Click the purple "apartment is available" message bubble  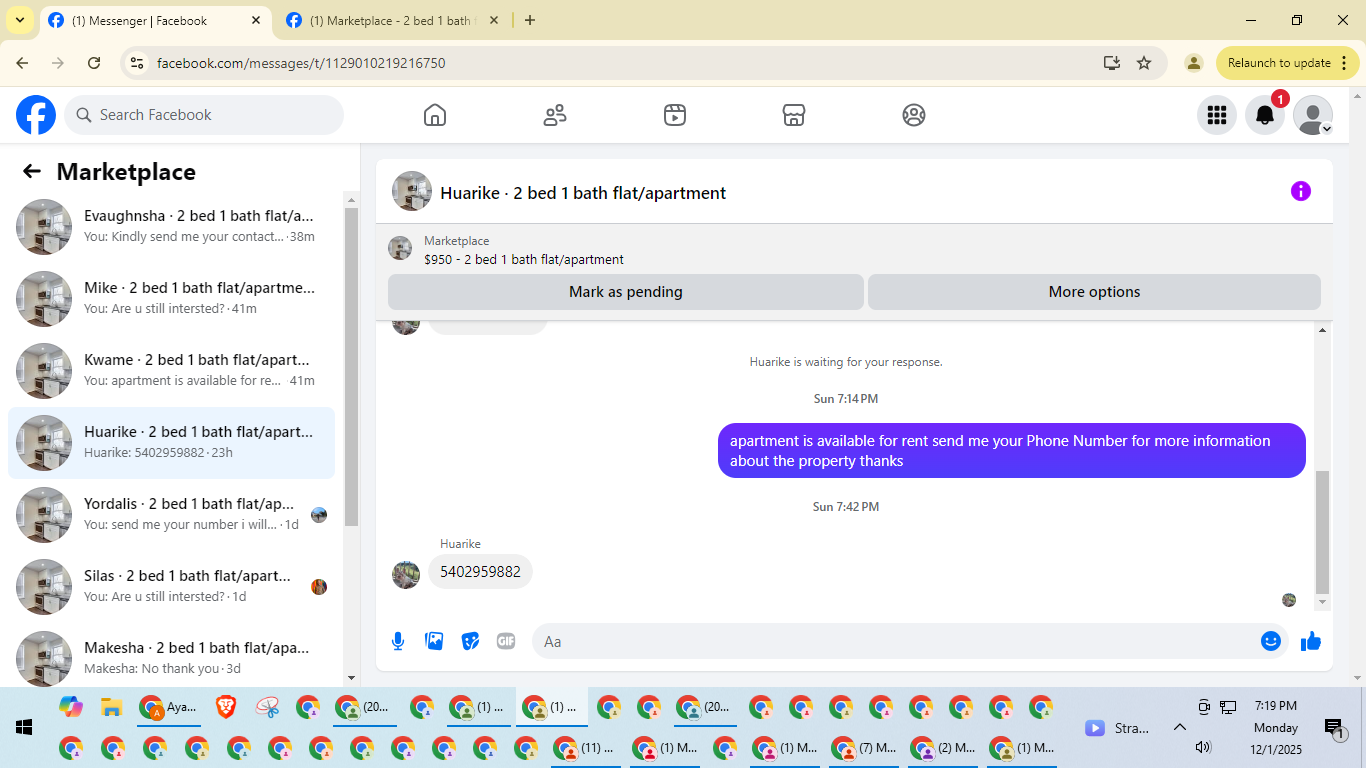pyautogui.click(x=1012, y=451)
